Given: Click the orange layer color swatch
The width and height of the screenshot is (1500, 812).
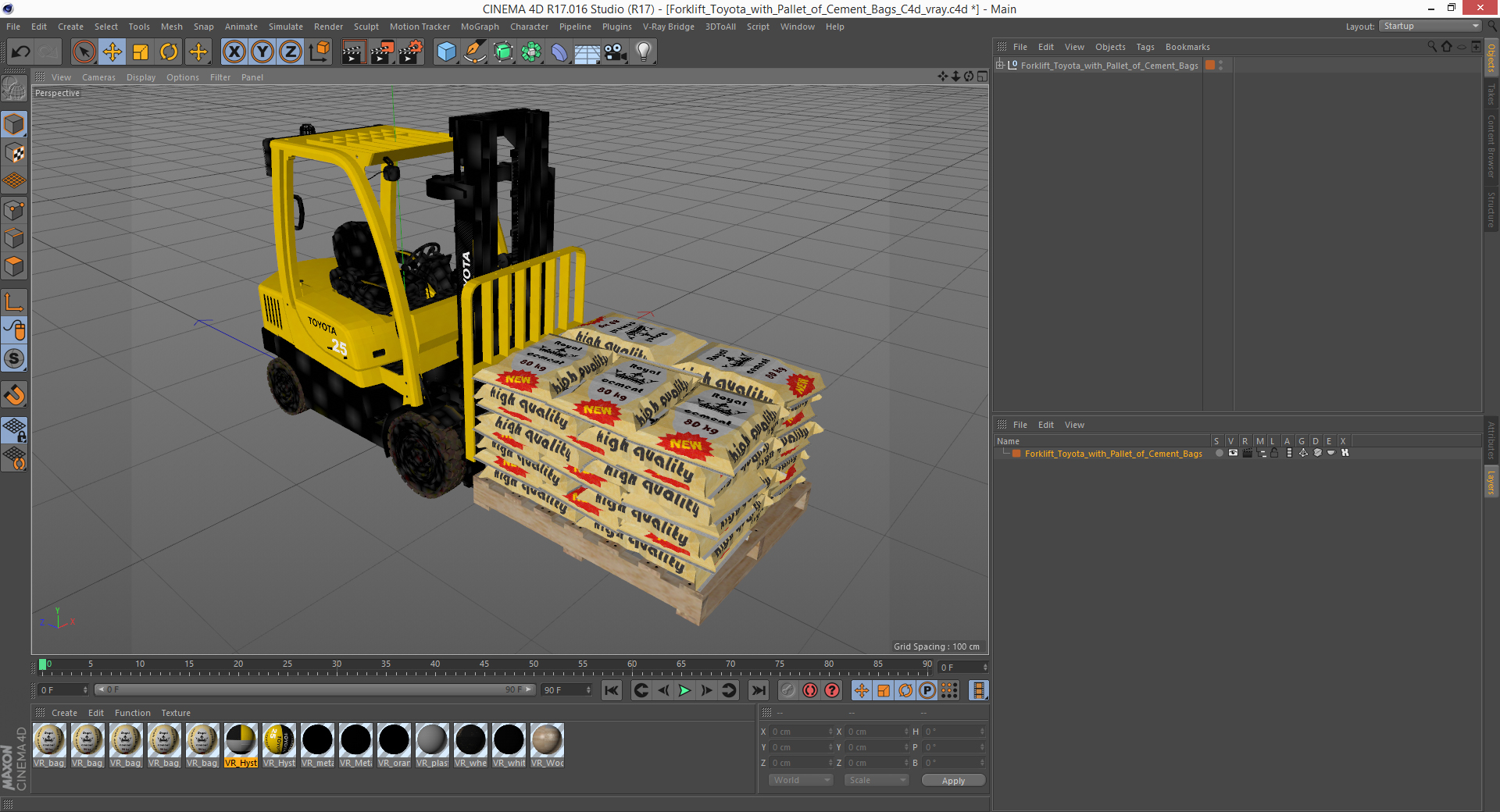Looking at the screenshot, I should (1016, 454).
